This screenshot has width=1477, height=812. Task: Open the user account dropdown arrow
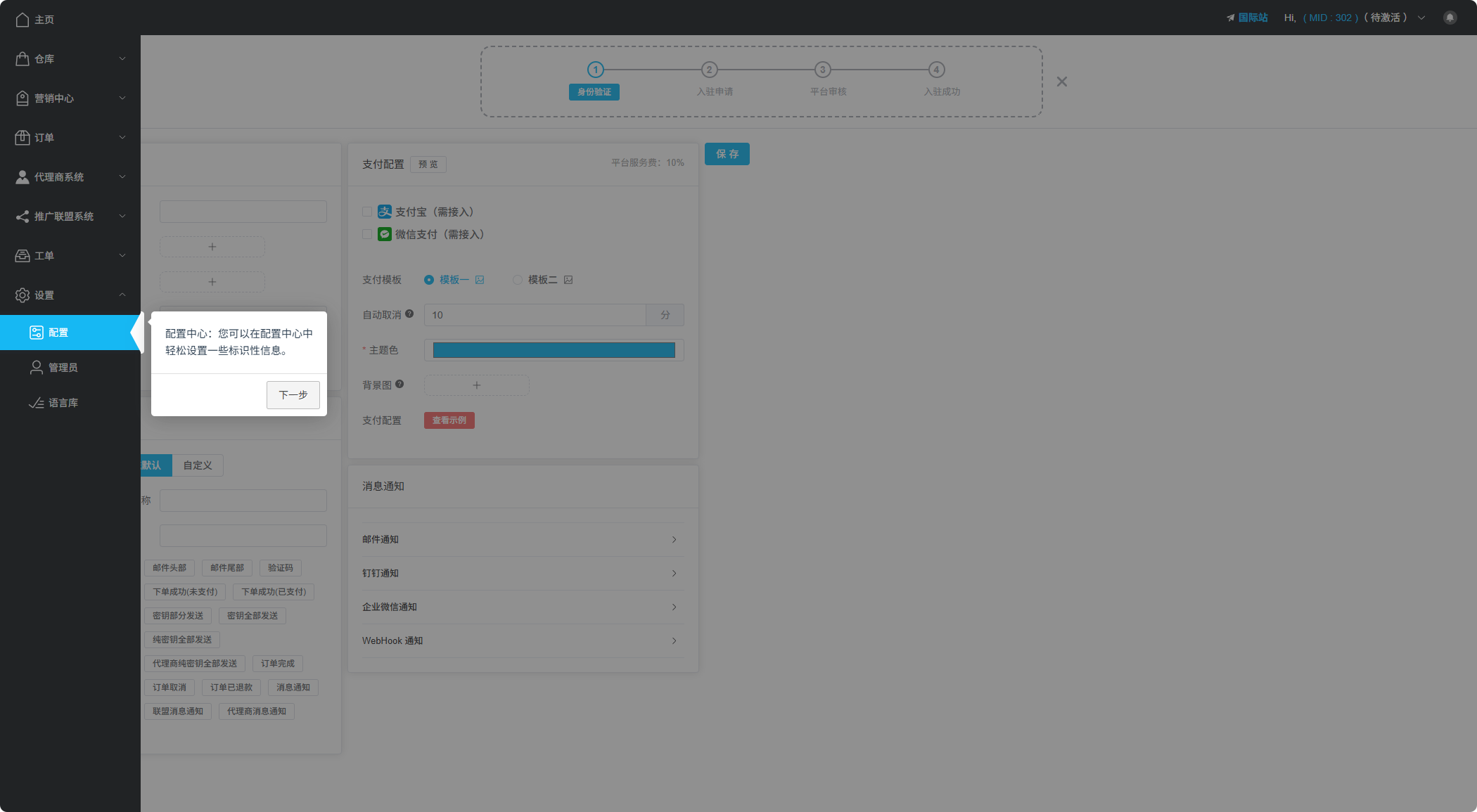click(x=1421, y=18)
